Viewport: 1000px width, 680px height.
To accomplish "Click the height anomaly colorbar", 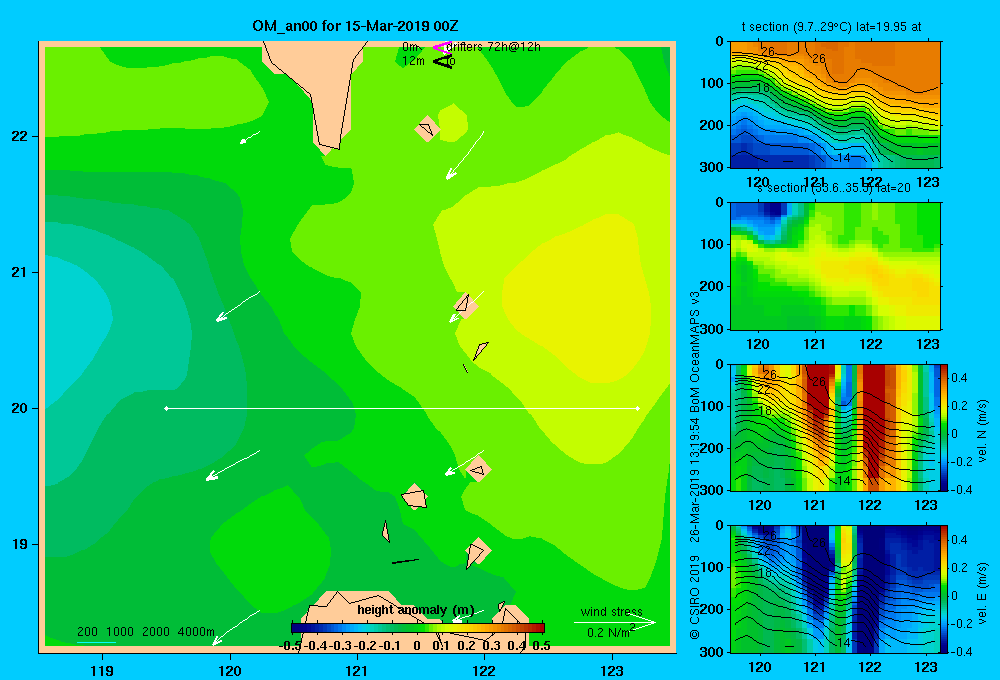I will (418, 628).
